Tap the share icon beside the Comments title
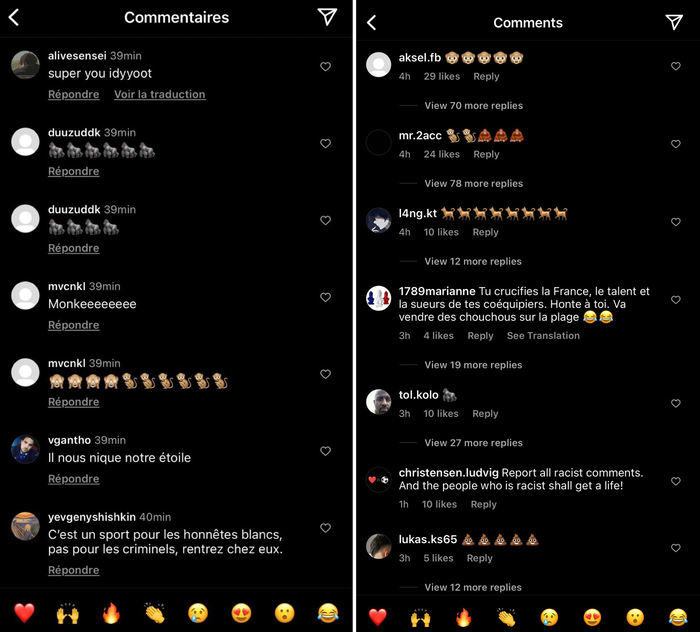Screen dimensions: 700x632 tap(674, 22)
